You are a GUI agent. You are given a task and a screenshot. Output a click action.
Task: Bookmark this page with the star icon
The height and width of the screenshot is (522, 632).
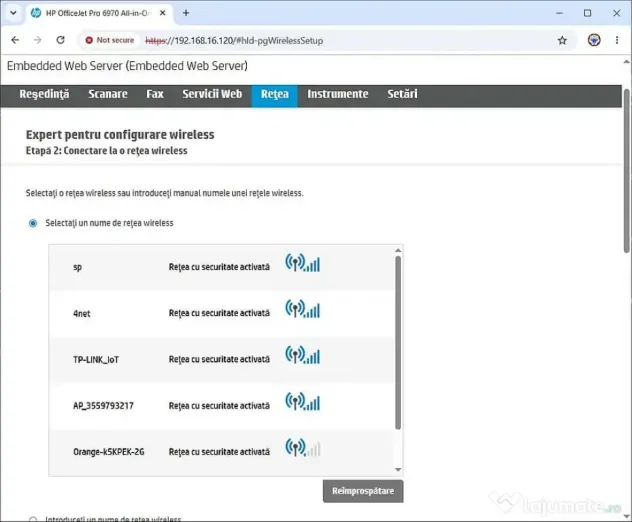tap(562, 40)
